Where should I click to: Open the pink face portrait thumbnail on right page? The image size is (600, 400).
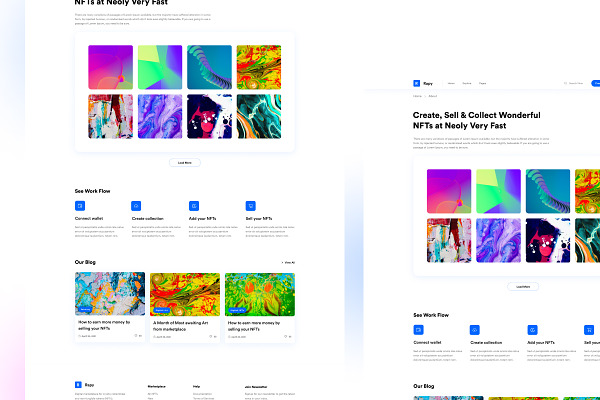(548, 240)
